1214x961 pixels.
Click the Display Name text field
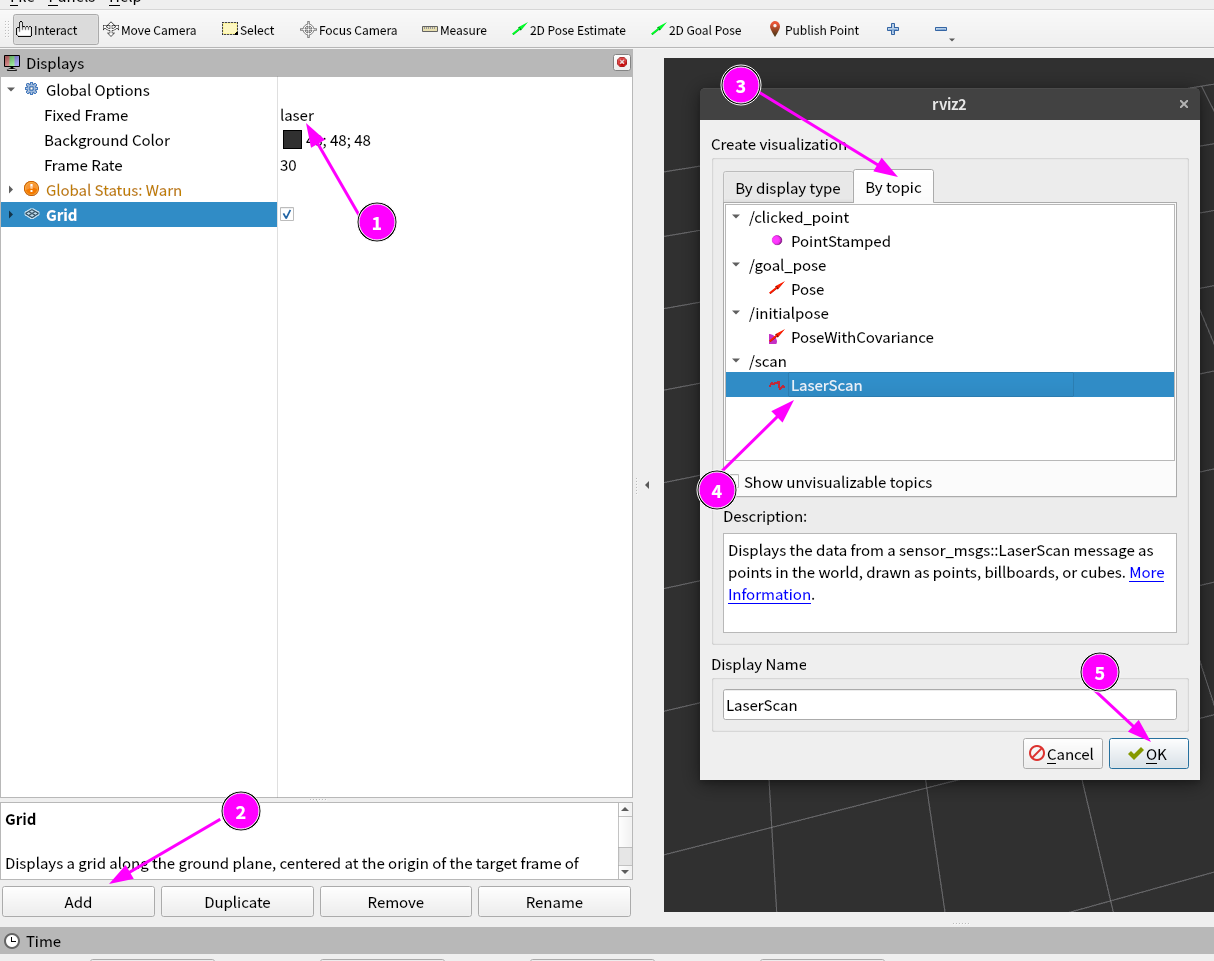point(948,704)
